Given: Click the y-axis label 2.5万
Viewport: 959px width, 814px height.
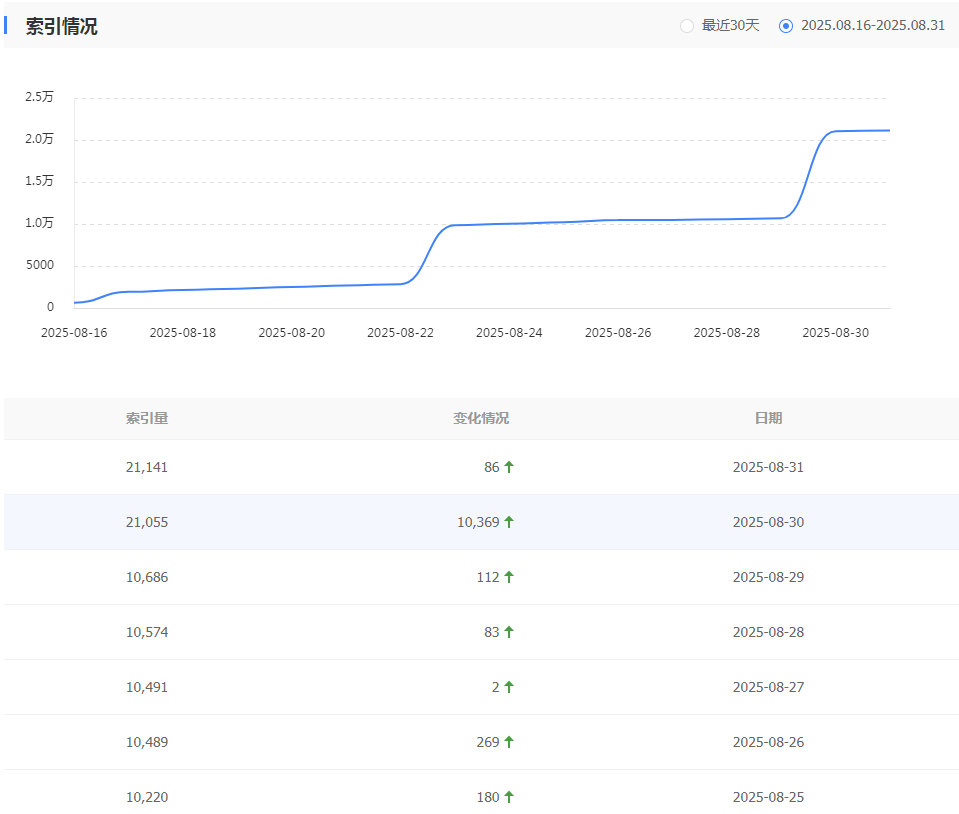Looking at the screenshot, I should tap(41, 98).
